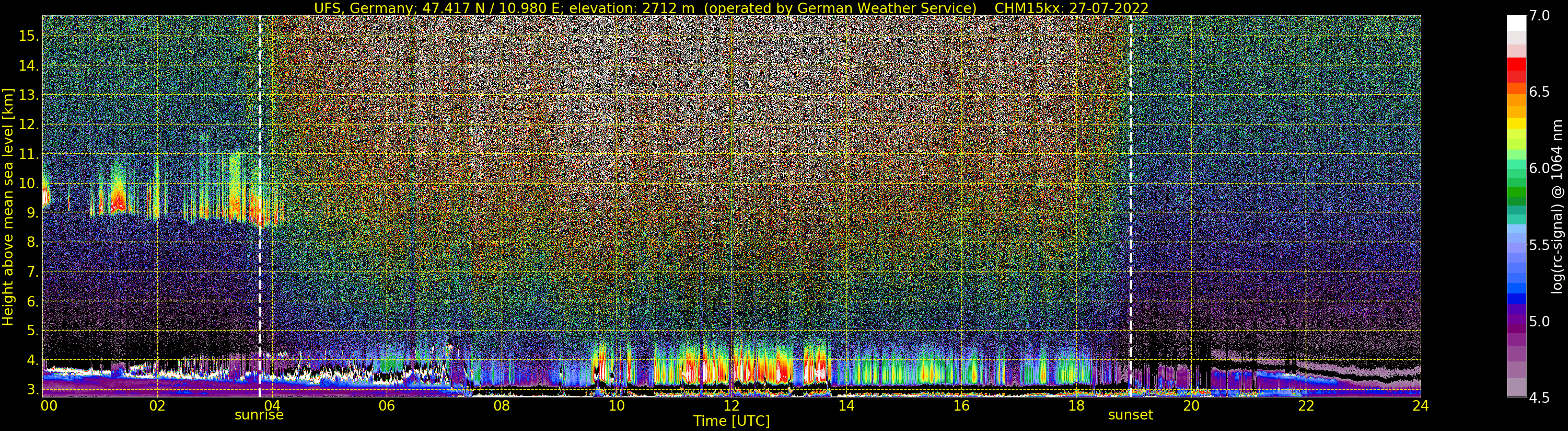
Task: Click the height tick label "9."
Action: (32, 213)
